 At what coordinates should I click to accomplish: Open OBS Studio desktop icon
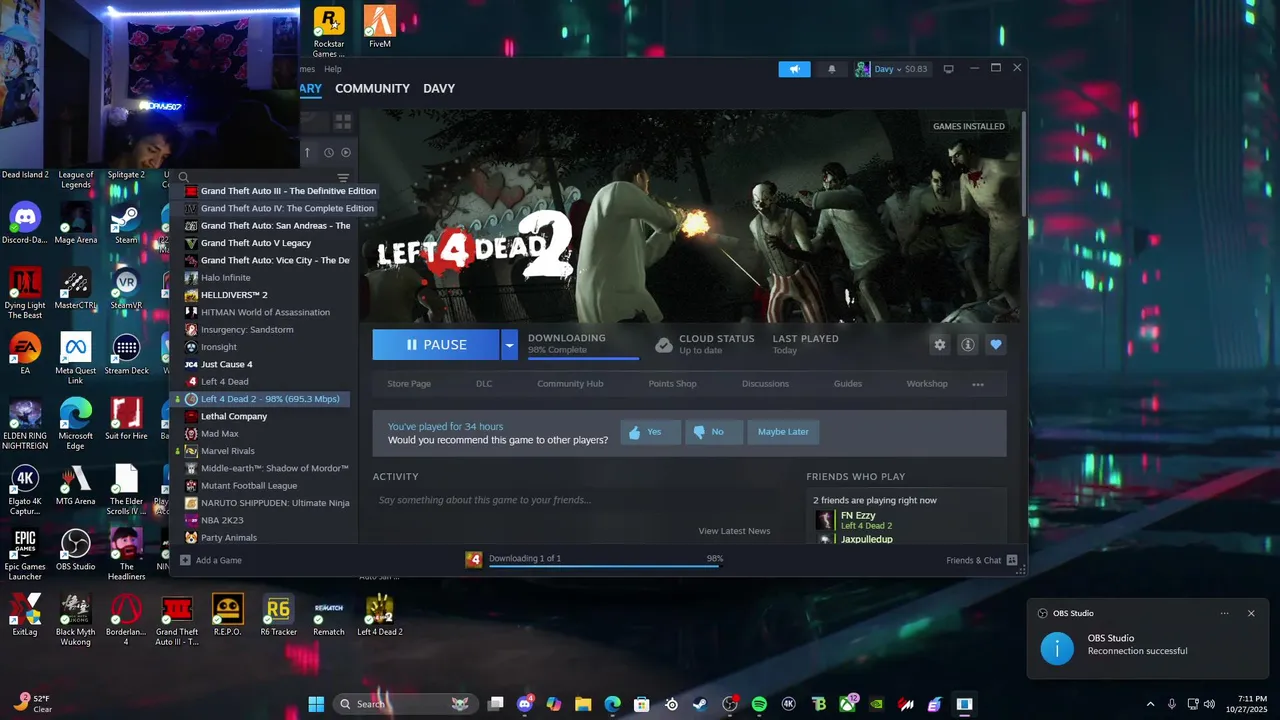(75, 550)
